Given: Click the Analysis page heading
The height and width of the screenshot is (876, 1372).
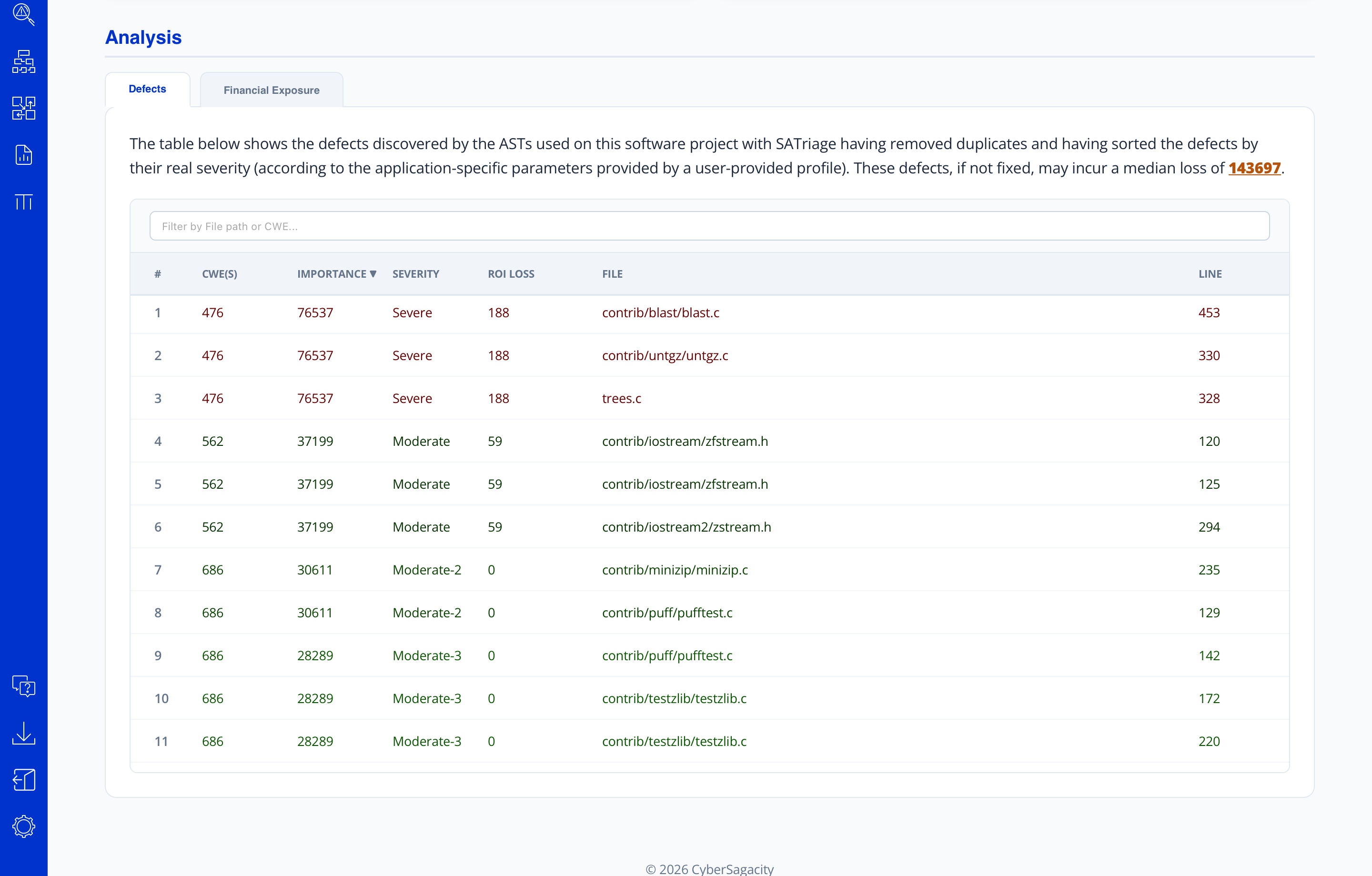Looking at the screenshot, I should 143,37.
